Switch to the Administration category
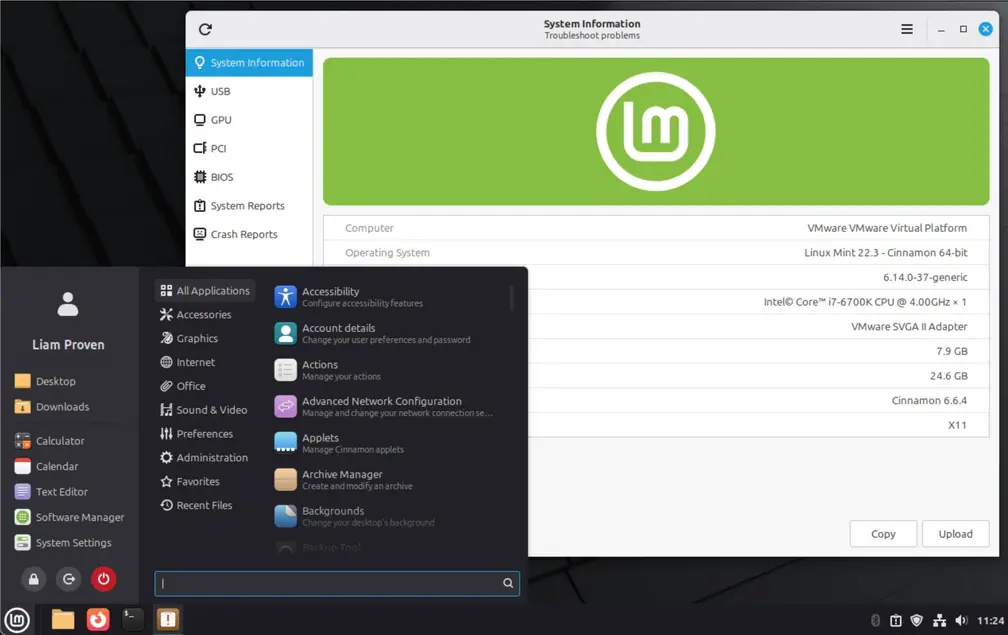This screenshot has width=1008, height=635. pyautogui.click(x=211, y=457)
